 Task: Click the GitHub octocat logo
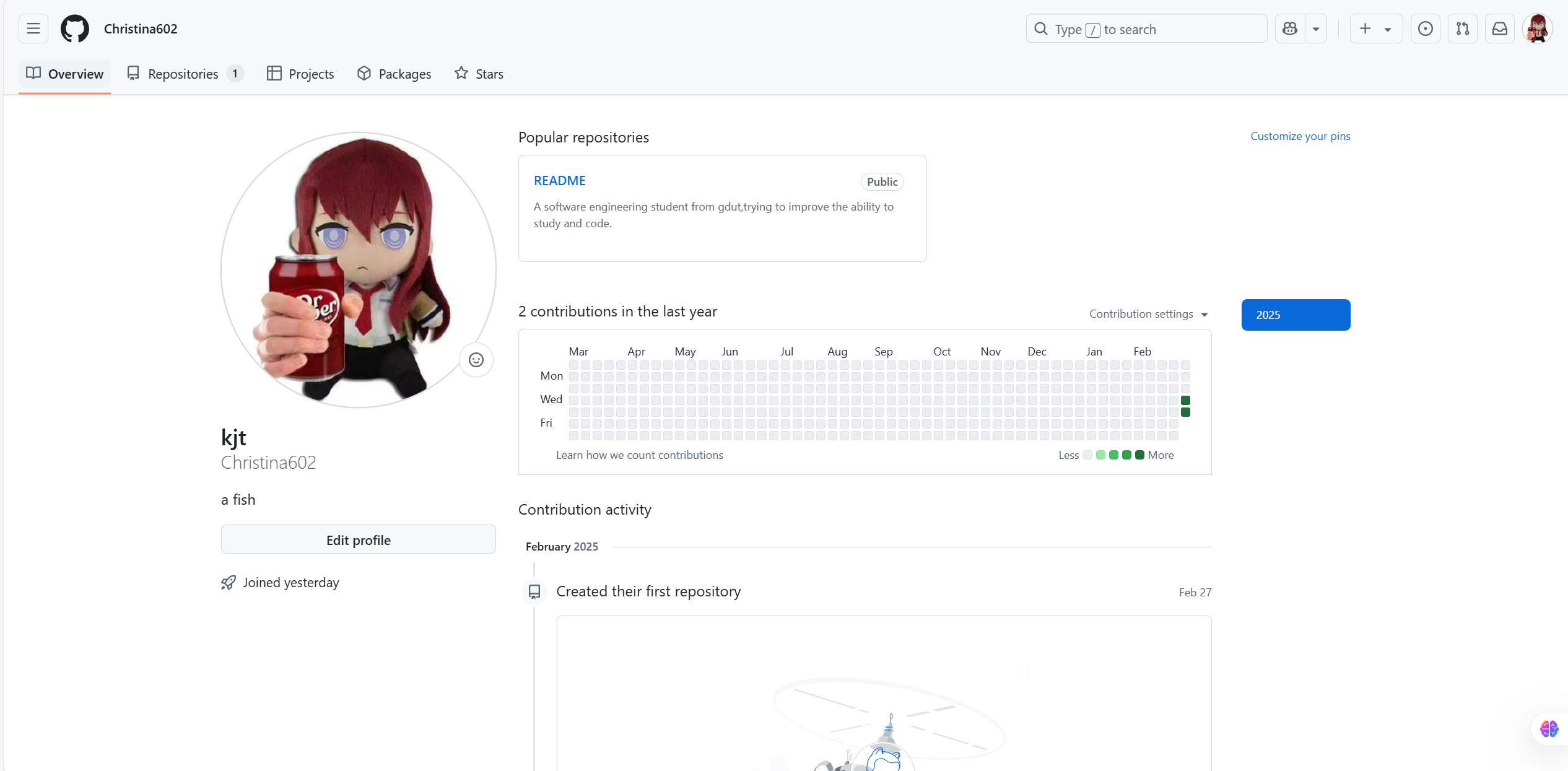(75, 28)
